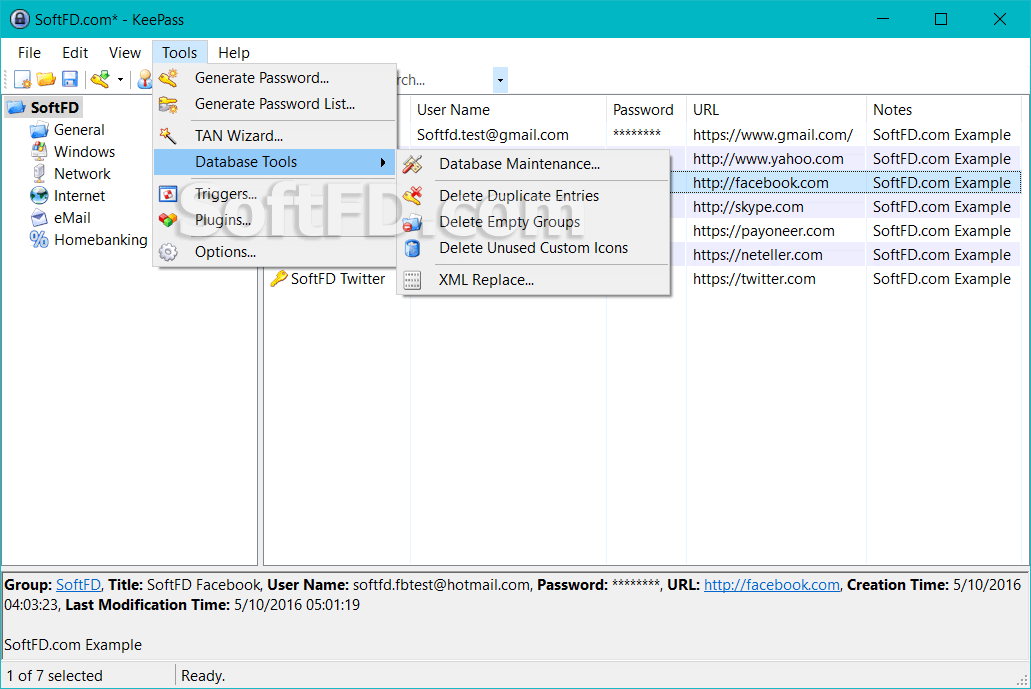Sort by the URL column header
Viewport: 1031px width, 689px height.
(776, 110)
